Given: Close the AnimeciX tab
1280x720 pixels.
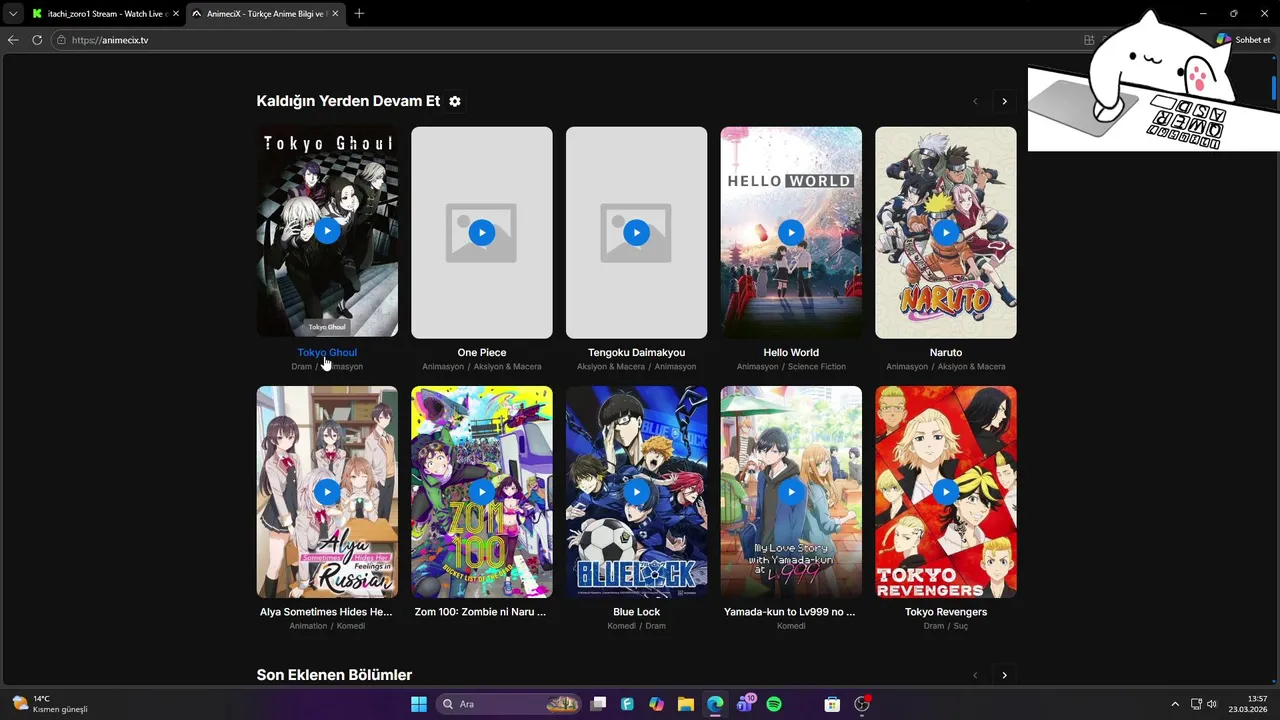Looking at the screenshot, I should click(x=336, y=14).
